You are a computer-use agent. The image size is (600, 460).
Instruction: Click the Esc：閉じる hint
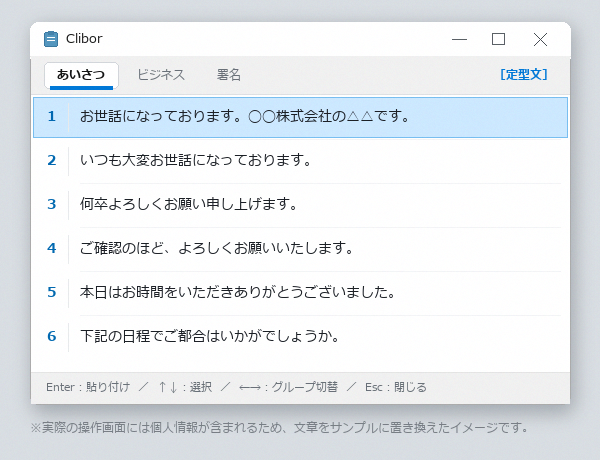click(x=396, y=387)
